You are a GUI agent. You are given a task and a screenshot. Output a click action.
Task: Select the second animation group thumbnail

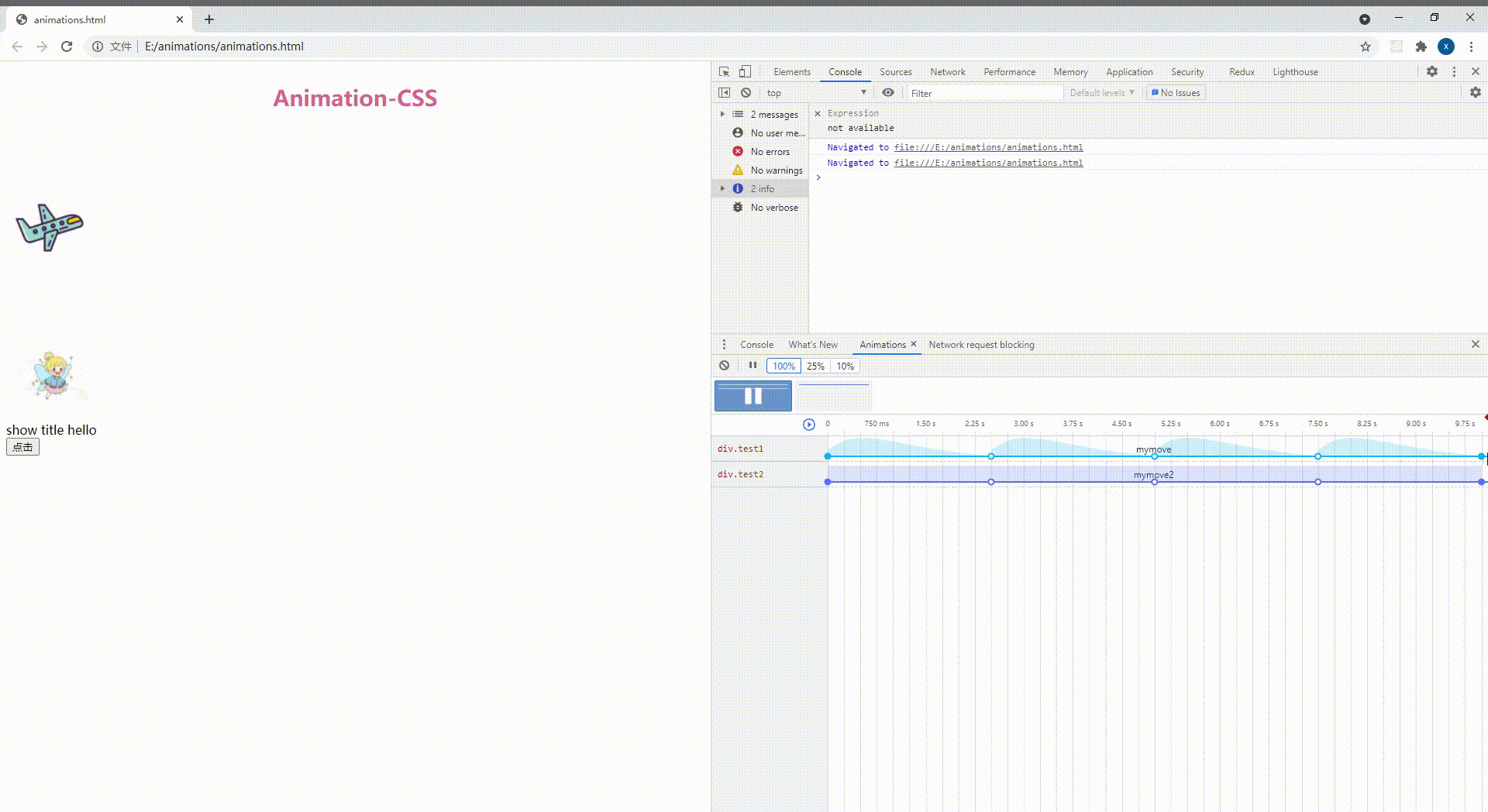tap(834, 396)
